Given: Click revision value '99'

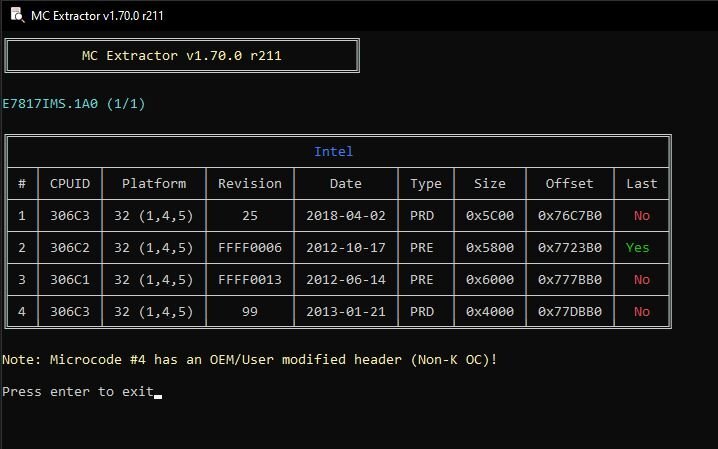Looking at the screenshot, I should pyautogui.click(x=250, y=312).
